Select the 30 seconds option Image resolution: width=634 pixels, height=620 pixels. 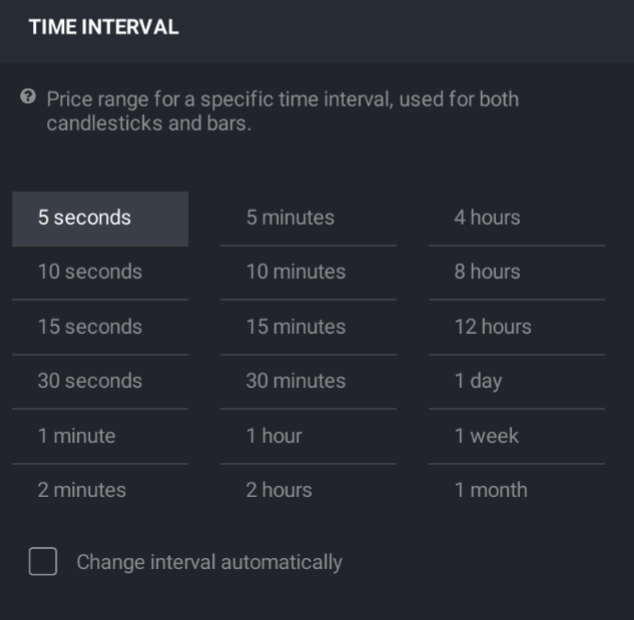click(x=100, y=382)
